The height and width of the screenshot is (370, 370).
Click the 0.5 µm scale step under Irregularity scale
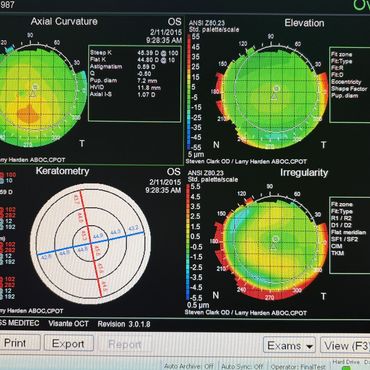198,305
